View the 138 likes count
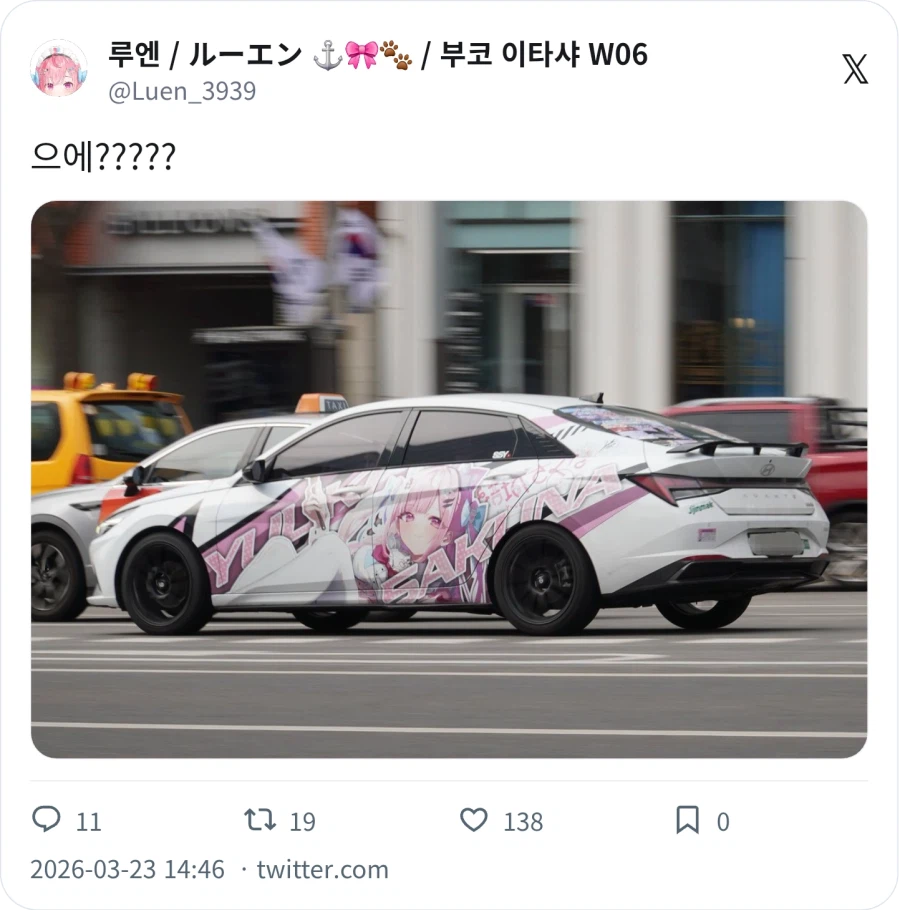Viewport: 900px width, 910px height. coord(523,822)
